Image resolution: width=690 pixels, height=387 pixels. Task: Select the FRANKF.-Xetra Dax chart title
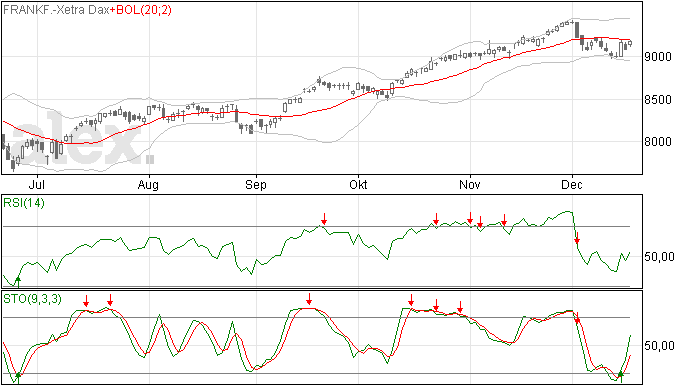pyautogui.click(x=56, y=10)
